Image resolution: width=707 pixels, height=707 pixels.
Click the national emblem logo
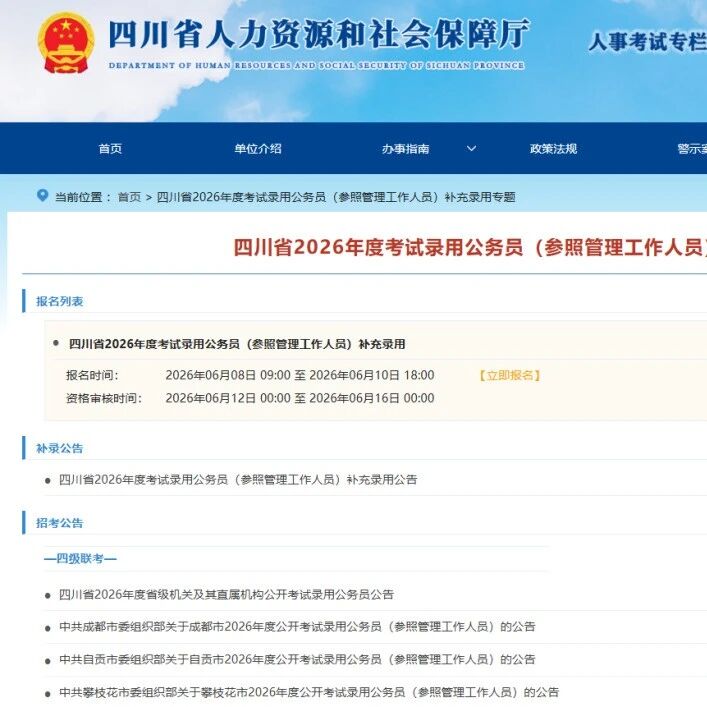66,44
